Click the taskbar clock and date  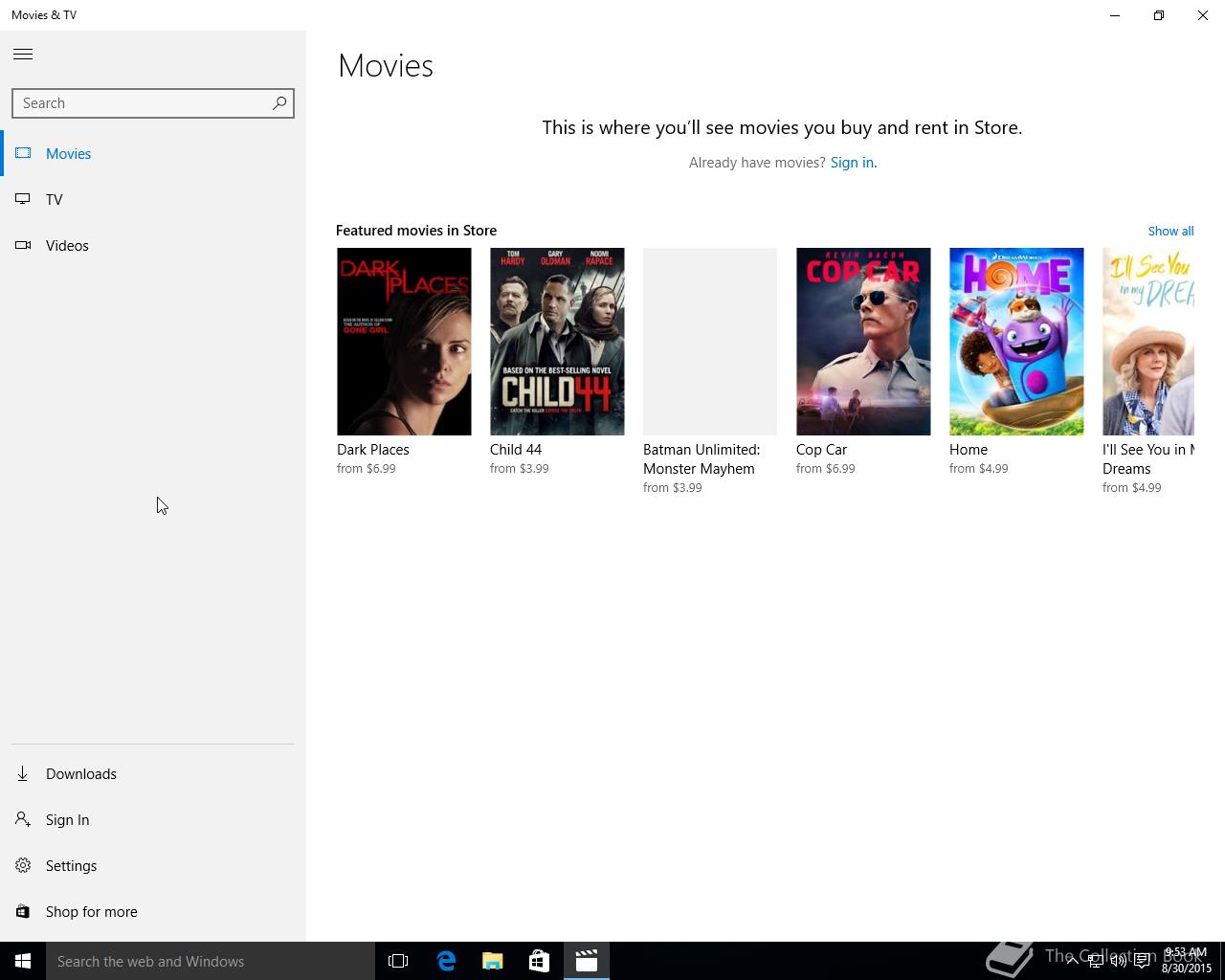click(x=1187, y=961)
